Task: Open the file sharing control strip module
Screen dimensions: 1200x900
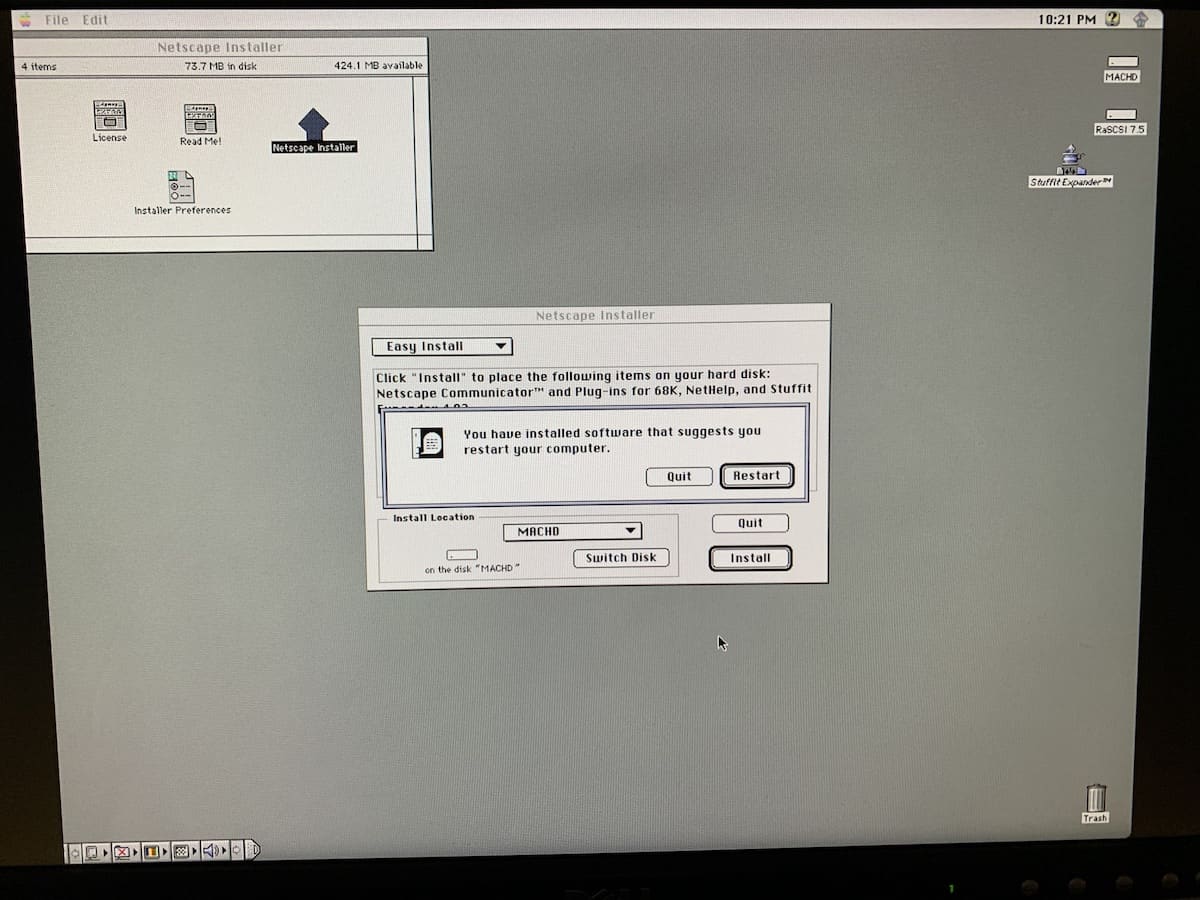Action: coord(127,853)
